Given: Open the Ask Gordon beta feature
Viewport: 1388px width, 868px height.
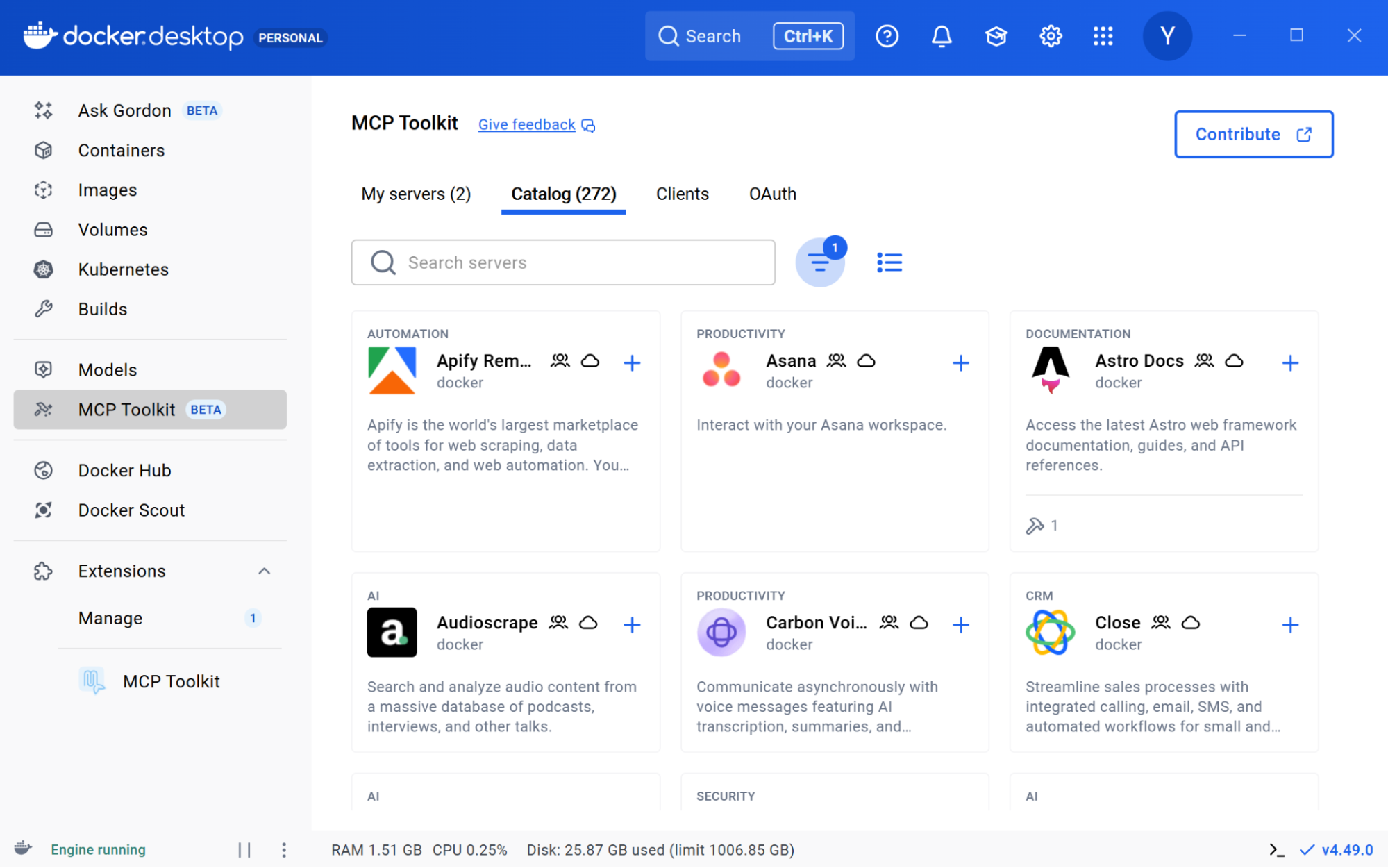Looking at the screenshot, I should 124,110.
